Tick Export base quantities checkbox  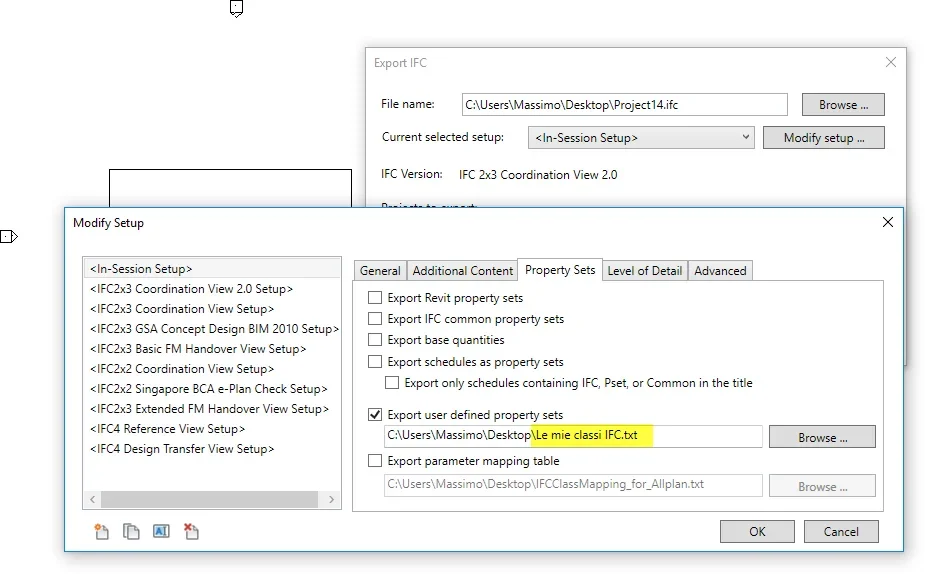pyautogui.click(x=375, y=340)
